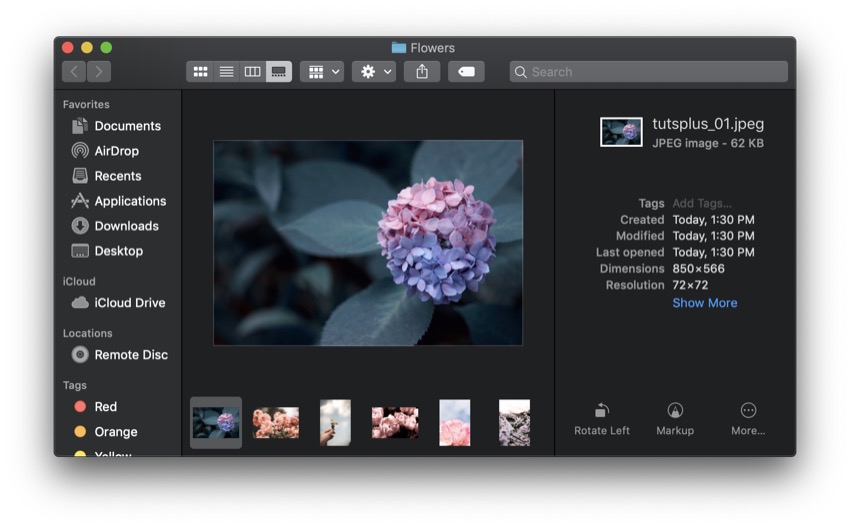Switch to list view
Image resolution: width=850 pixels, height=528 pixels.
(x=226, y=72)
